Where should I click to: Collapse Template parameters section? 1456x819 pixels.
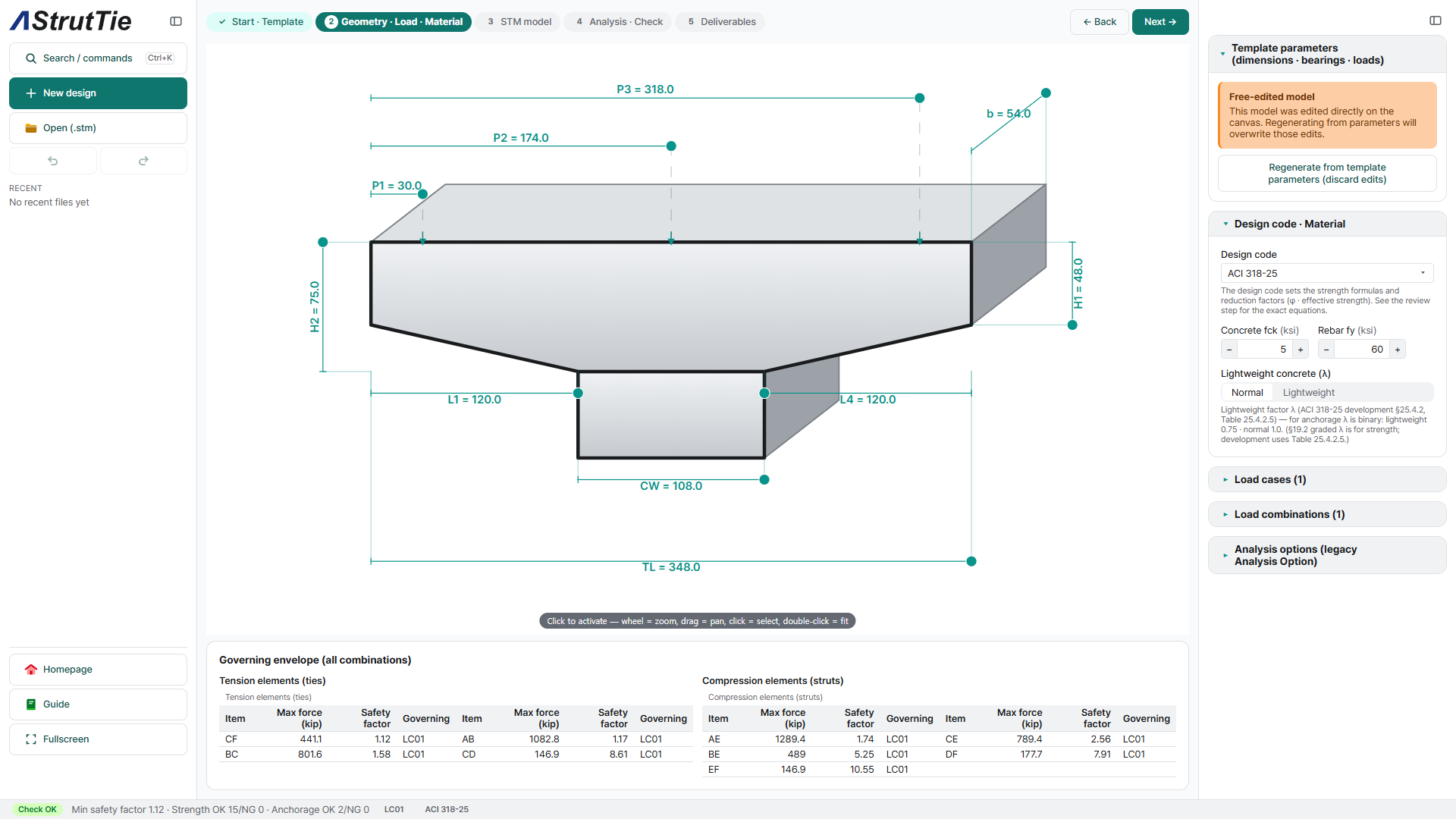1327,54
